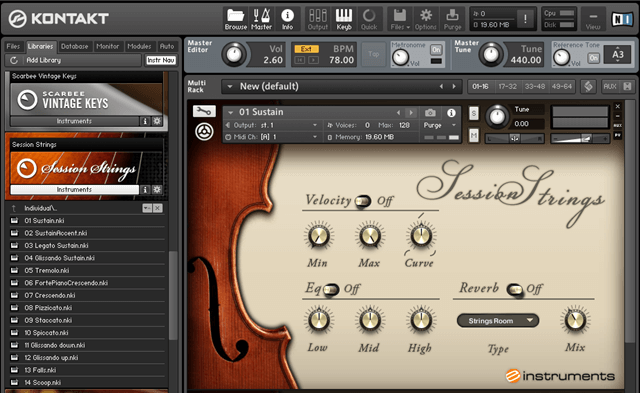The image size is (640, 393).
Task: Solo the 01 Sustain instrument
Action: coord(473,113)
